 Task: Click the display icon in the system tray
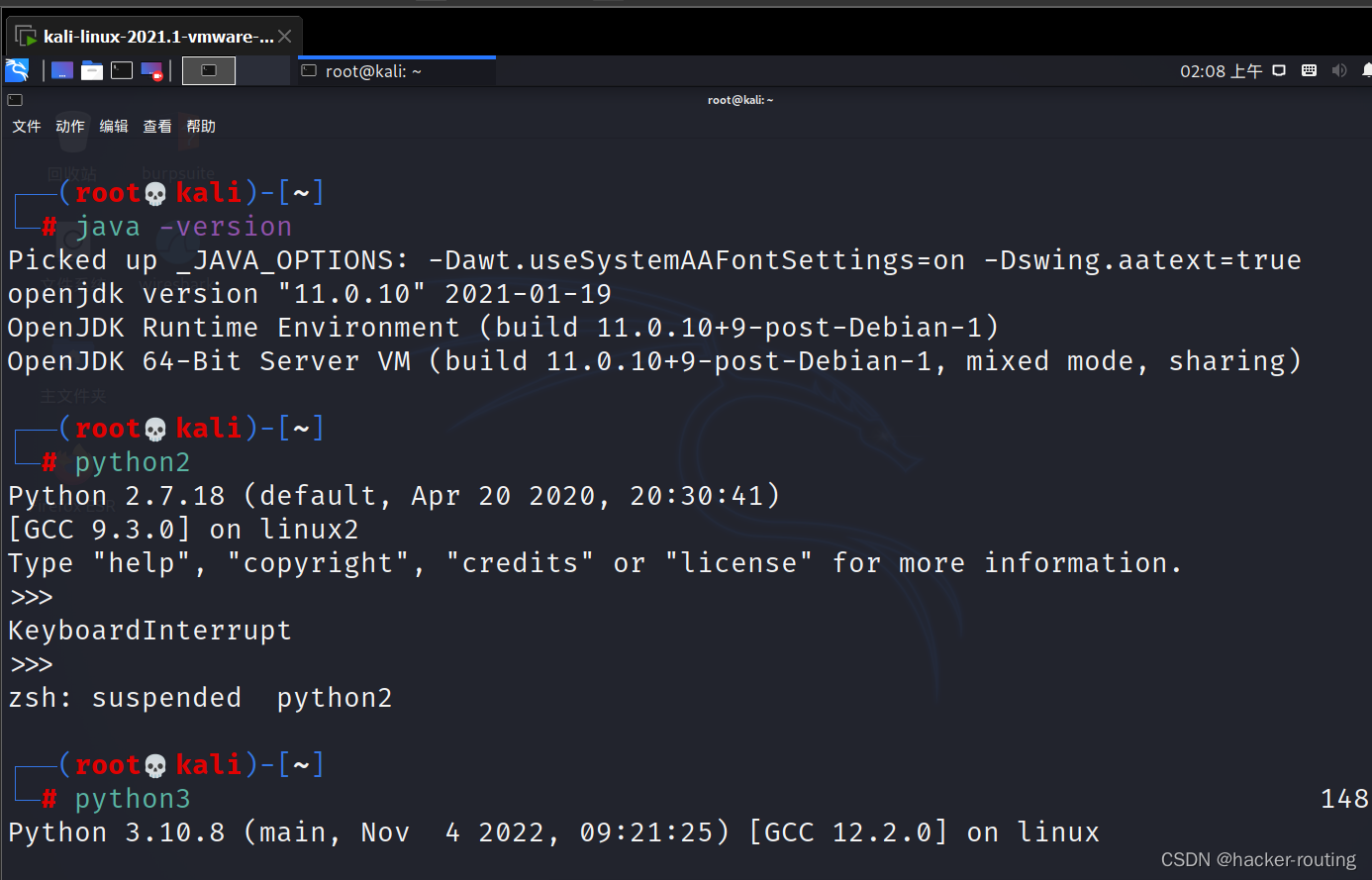[x=1279, y=69]
